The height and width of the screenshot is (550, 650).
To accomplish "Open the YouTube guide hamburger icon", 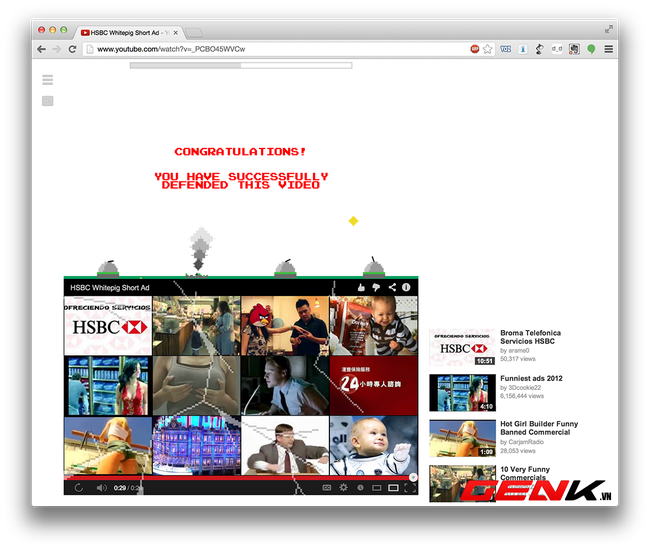I will click(x=48, y=80).
